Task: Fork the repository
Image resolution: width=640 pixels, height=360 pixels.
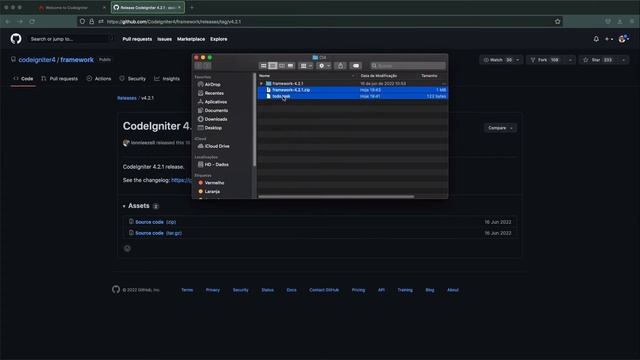Action: point(546,60)
